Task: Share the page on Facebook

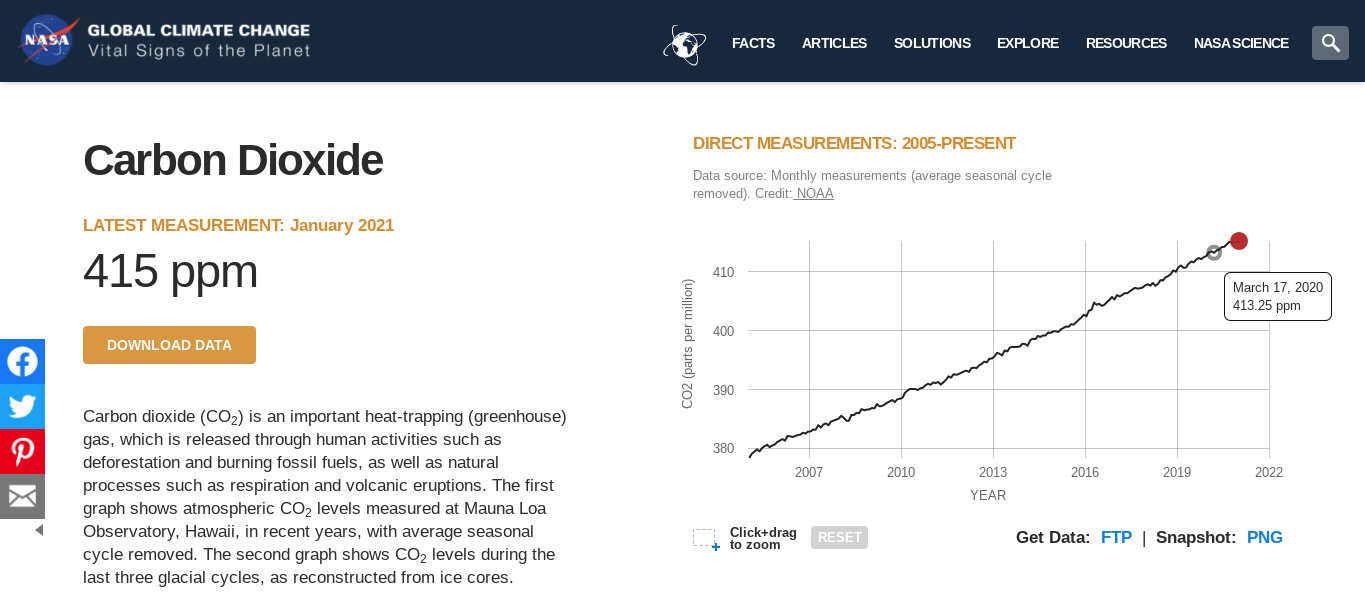Action: (x=22, y=361)
